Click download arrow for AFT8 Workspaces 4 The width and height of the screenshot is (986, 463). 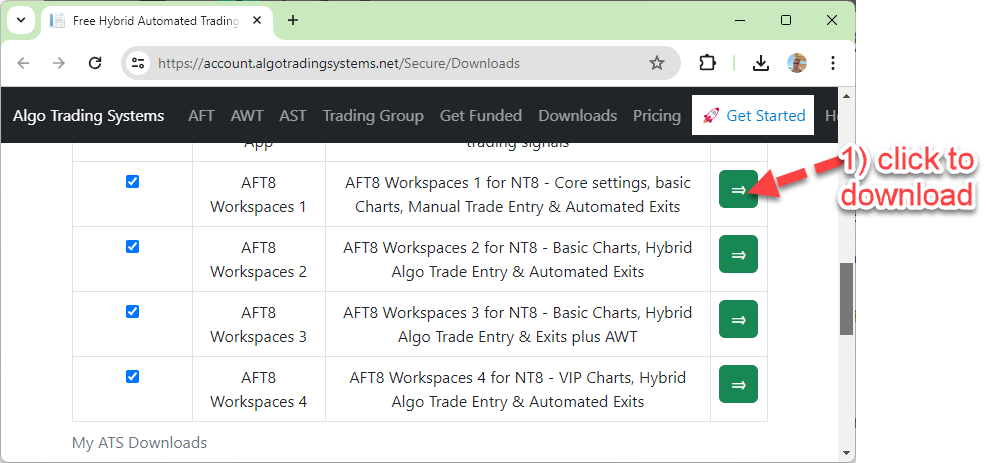coord(738,384)
